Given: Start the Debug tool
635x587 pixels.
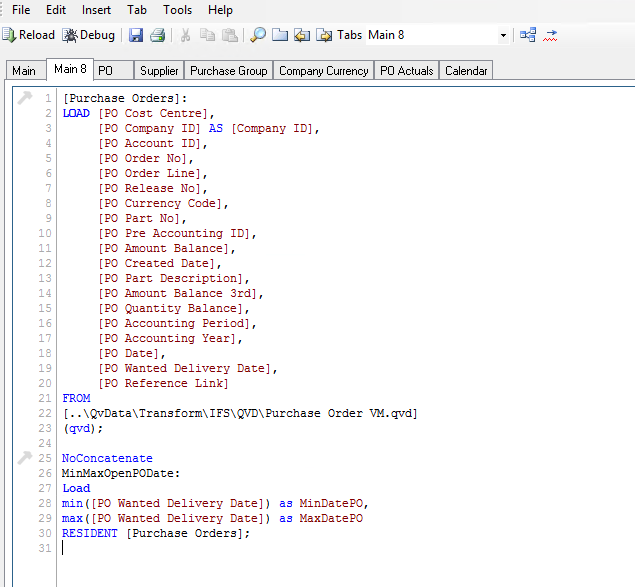Looking at the screenshot, I should click(89, 35).
